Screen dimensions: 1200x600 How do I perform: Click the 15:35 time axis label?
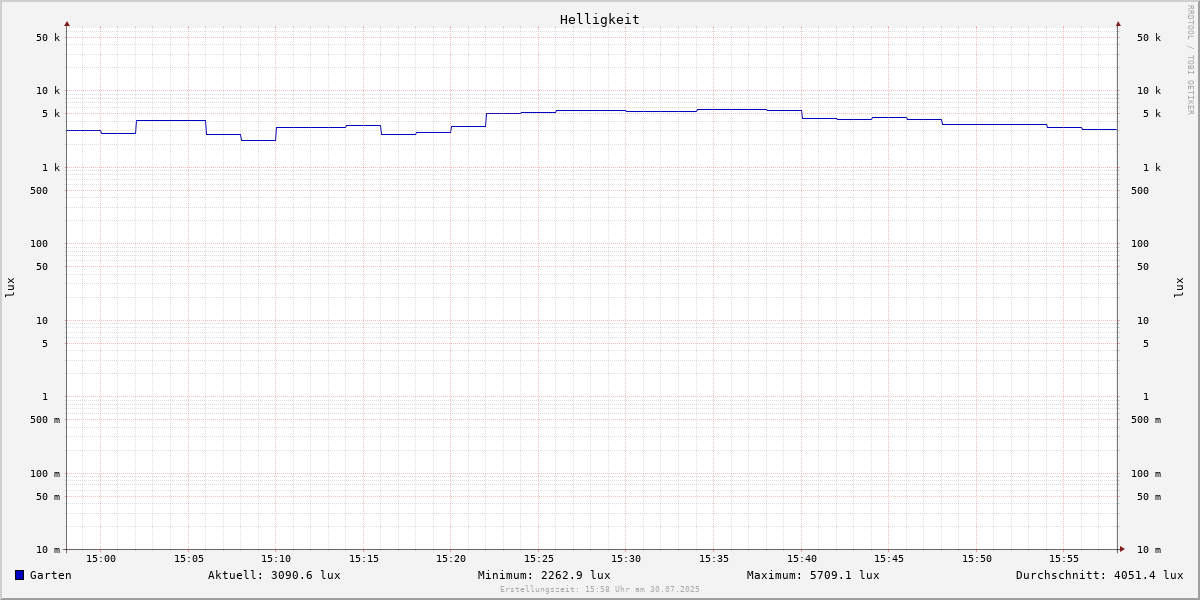coord(714,559)
